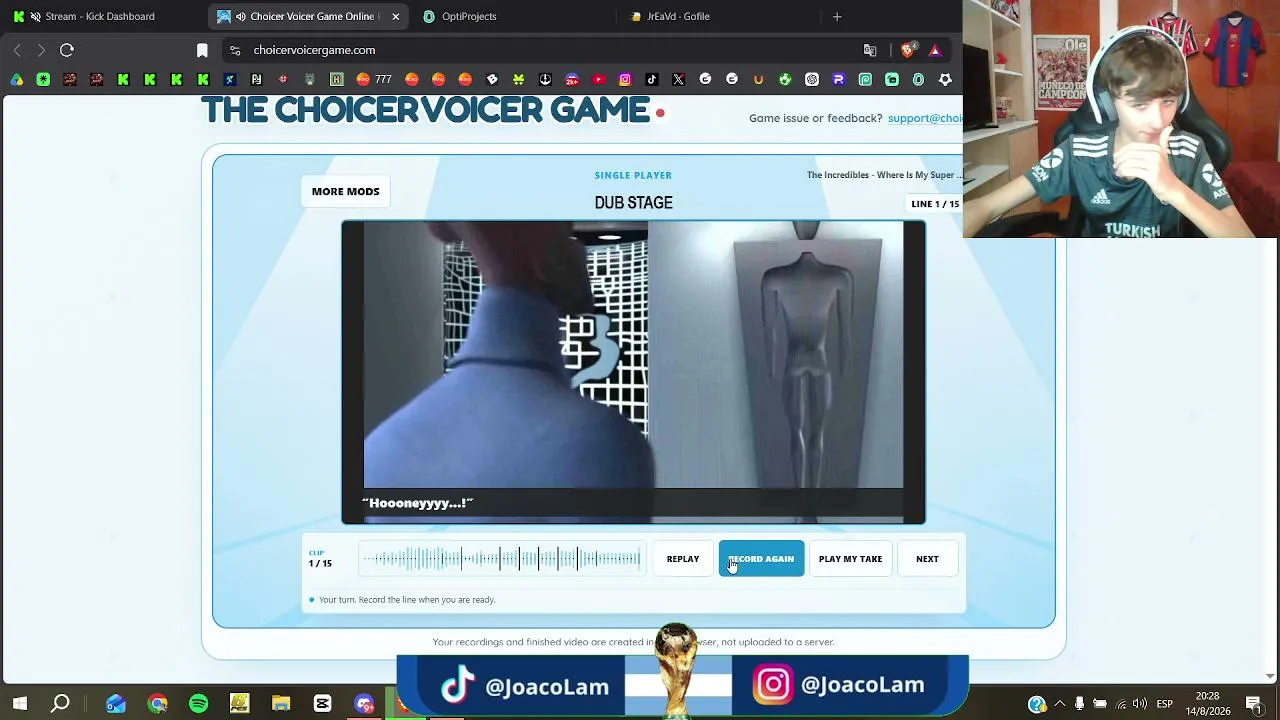Open Outlook from the taskbar
This screenshot has width=1280, height=720.
(116, 704)
